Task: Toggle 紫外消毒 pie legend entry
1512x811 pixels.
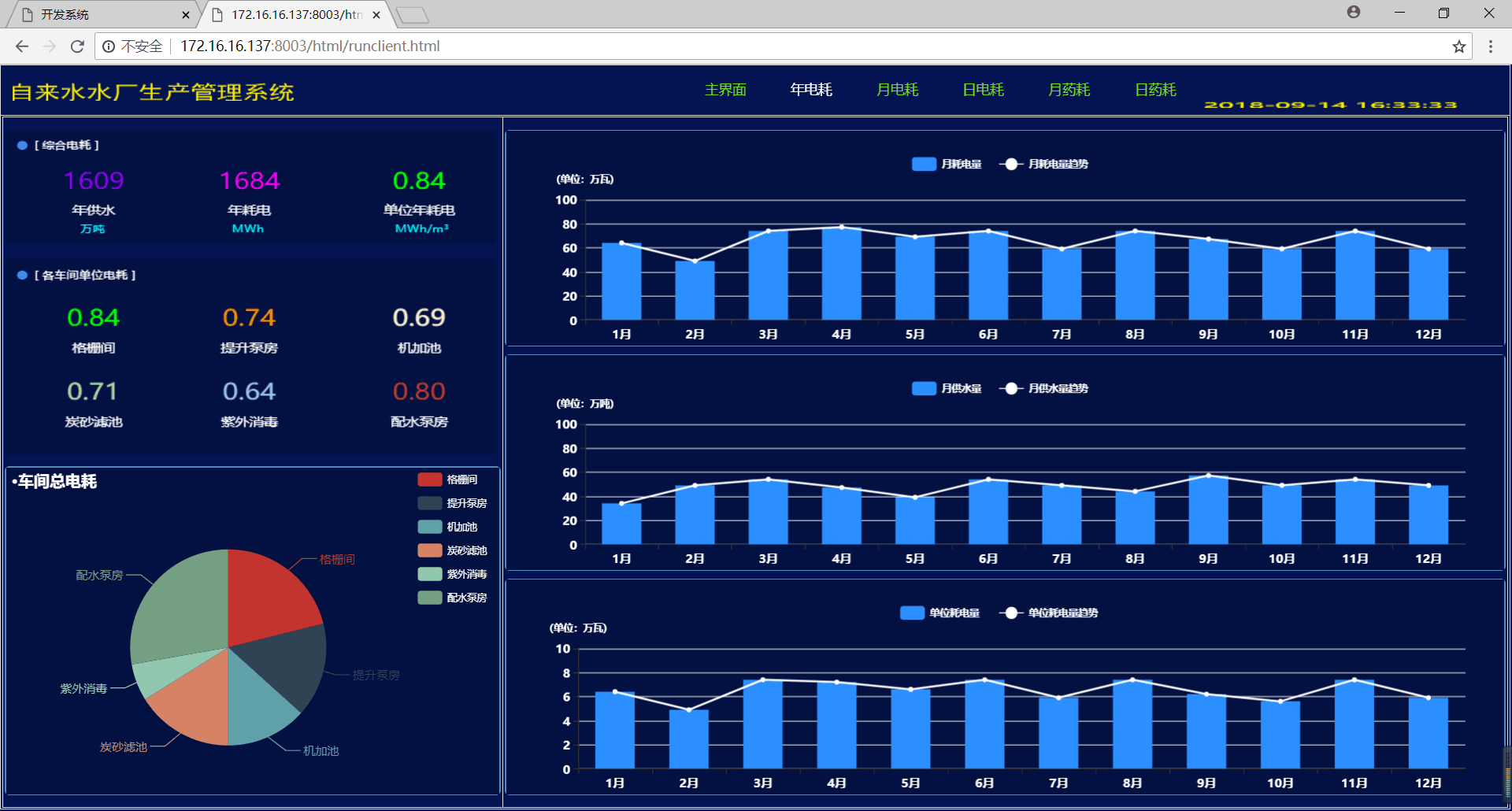Action: 453,574
